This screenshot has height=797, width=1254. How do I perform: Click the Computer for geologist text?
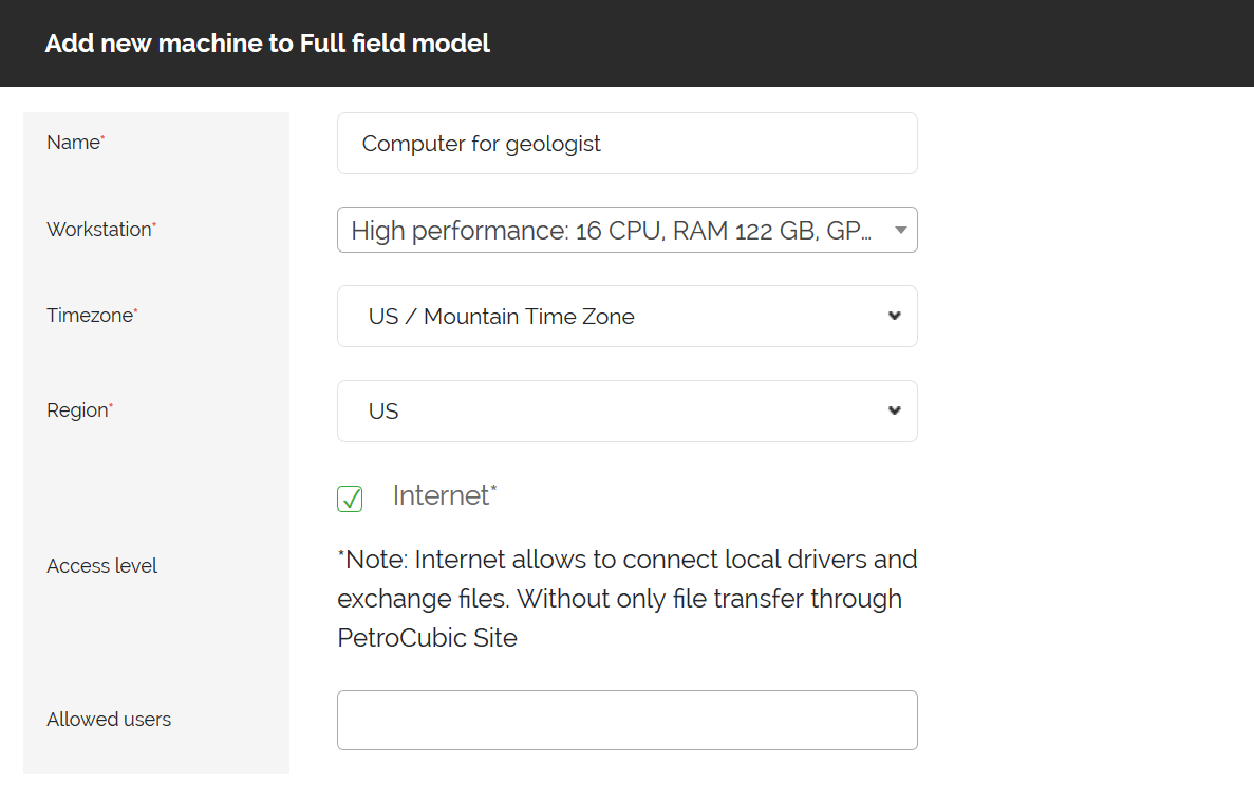click(481, 143)
